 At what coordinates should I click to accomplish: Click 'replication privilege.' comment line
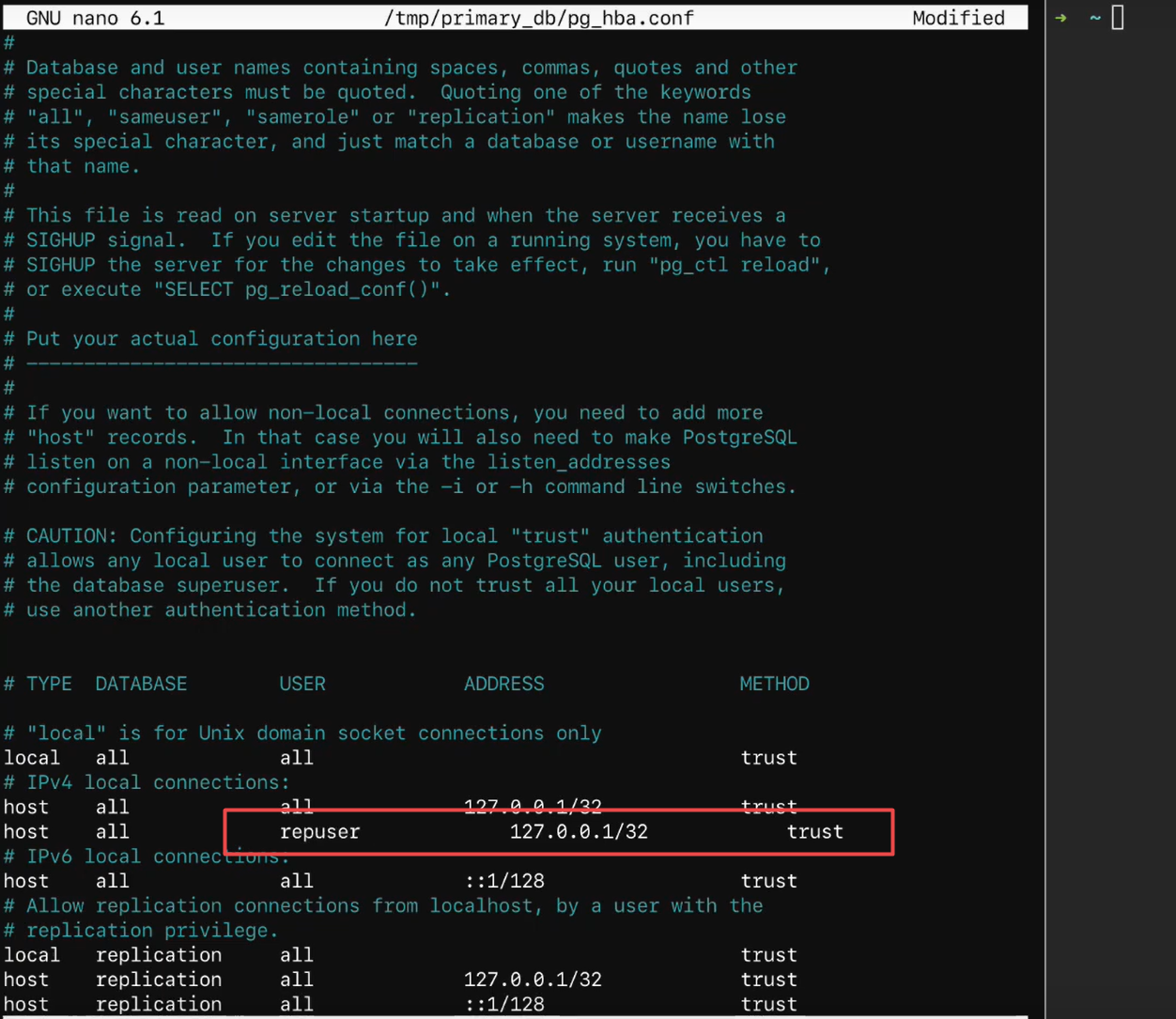click(141, 931)
